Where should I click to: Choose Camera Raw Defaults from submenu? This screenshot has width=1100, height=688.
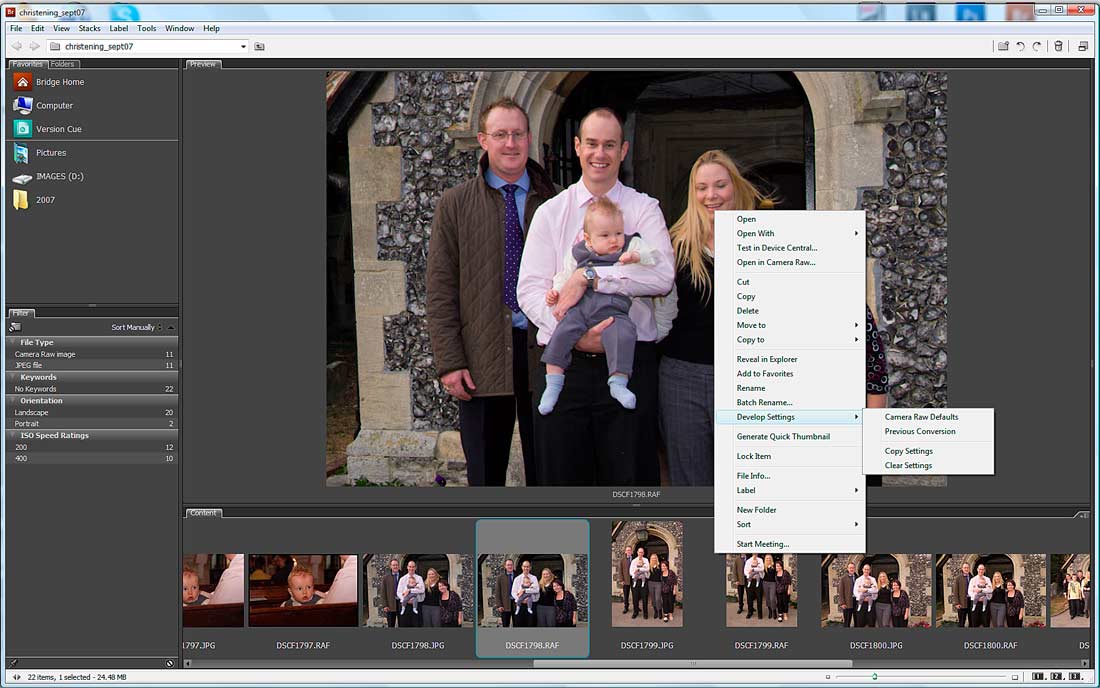tap(921, 417)
